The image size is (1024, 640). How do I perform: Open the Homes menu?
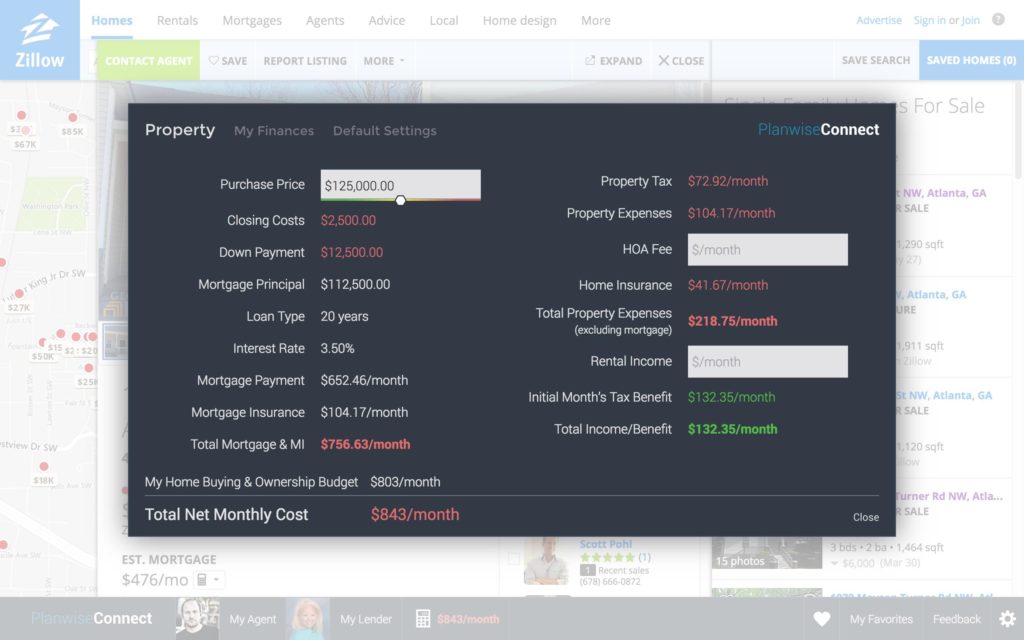112,20
